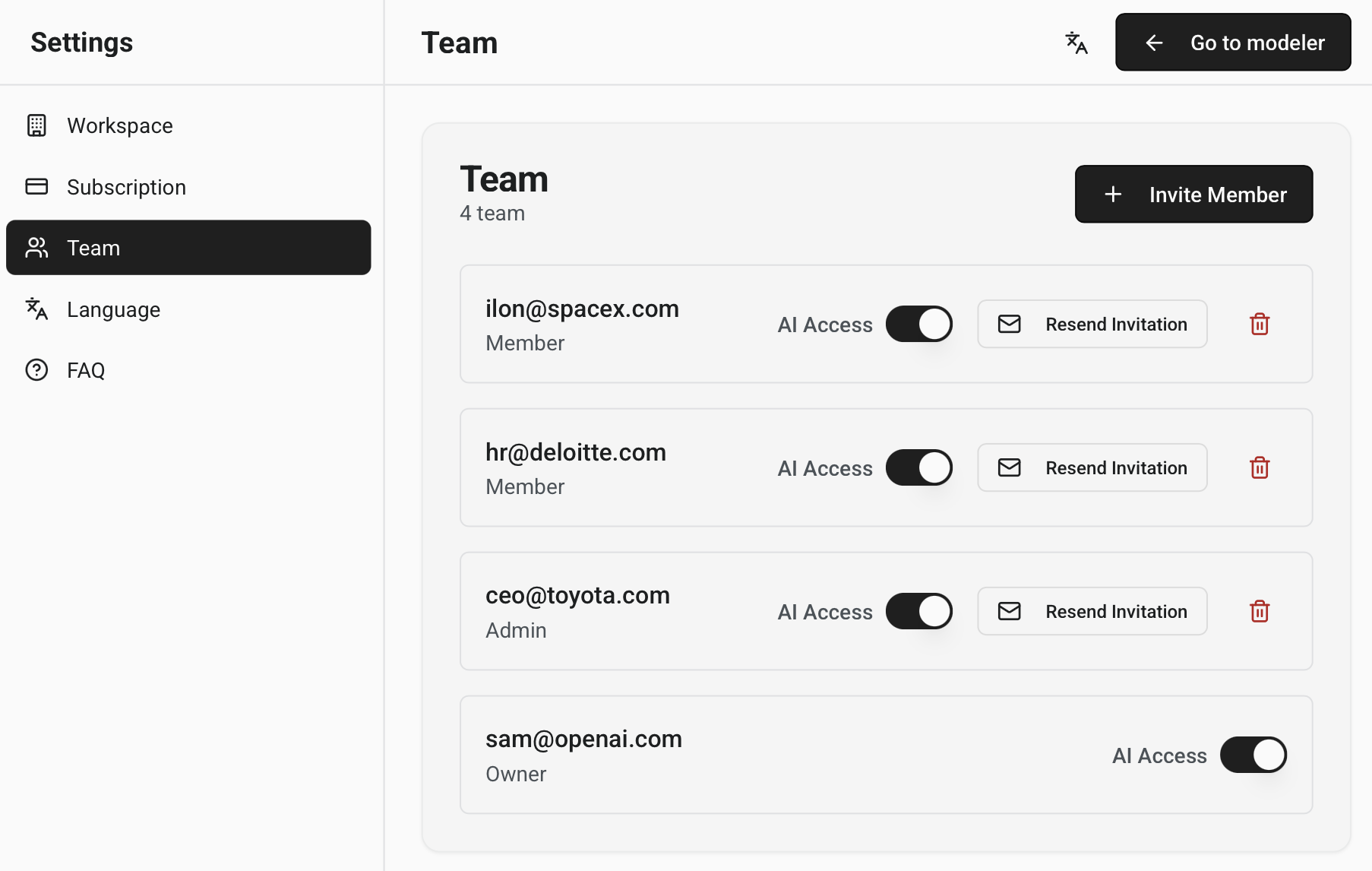Click the Member role under hr@deloitte.com
Viewport: 1372px width, 871px height.
[x=525, y=486]
